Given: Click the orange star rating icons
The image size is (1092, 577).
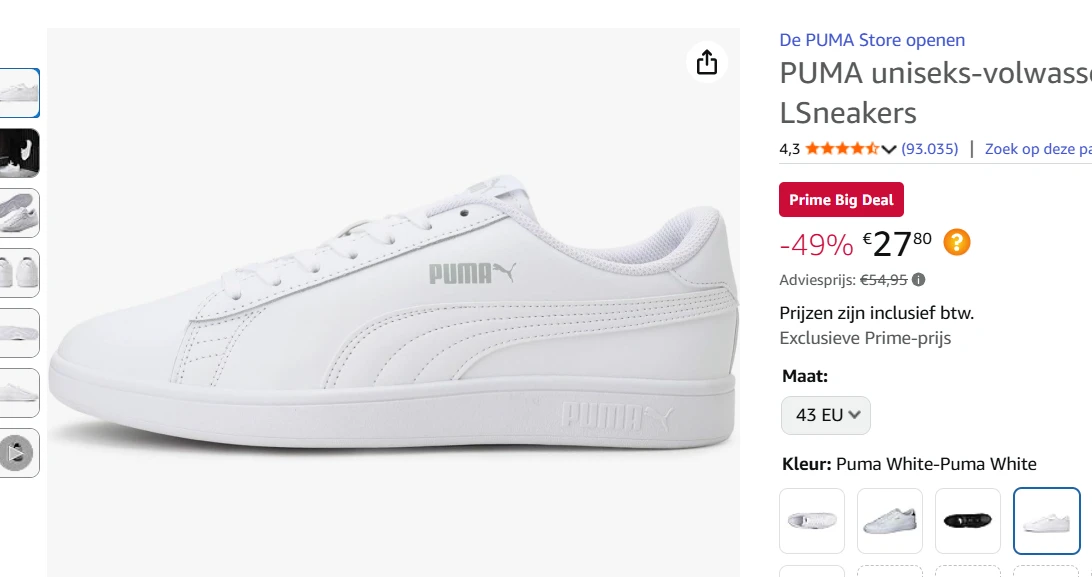Looking at the screenshot, I should point(840,148).
